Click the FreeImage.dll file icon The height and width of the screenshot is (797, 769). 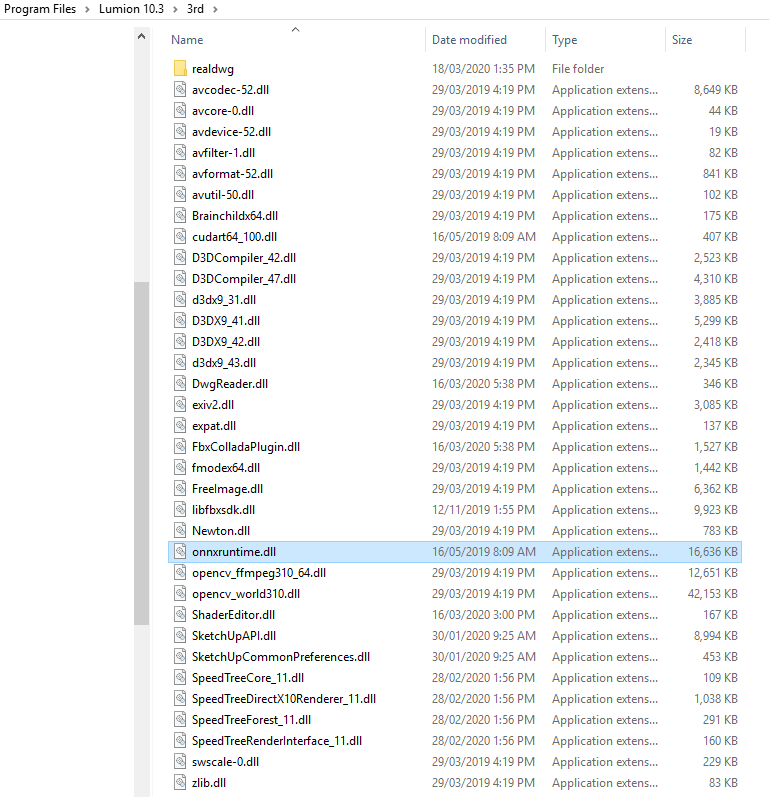(180, 489)
